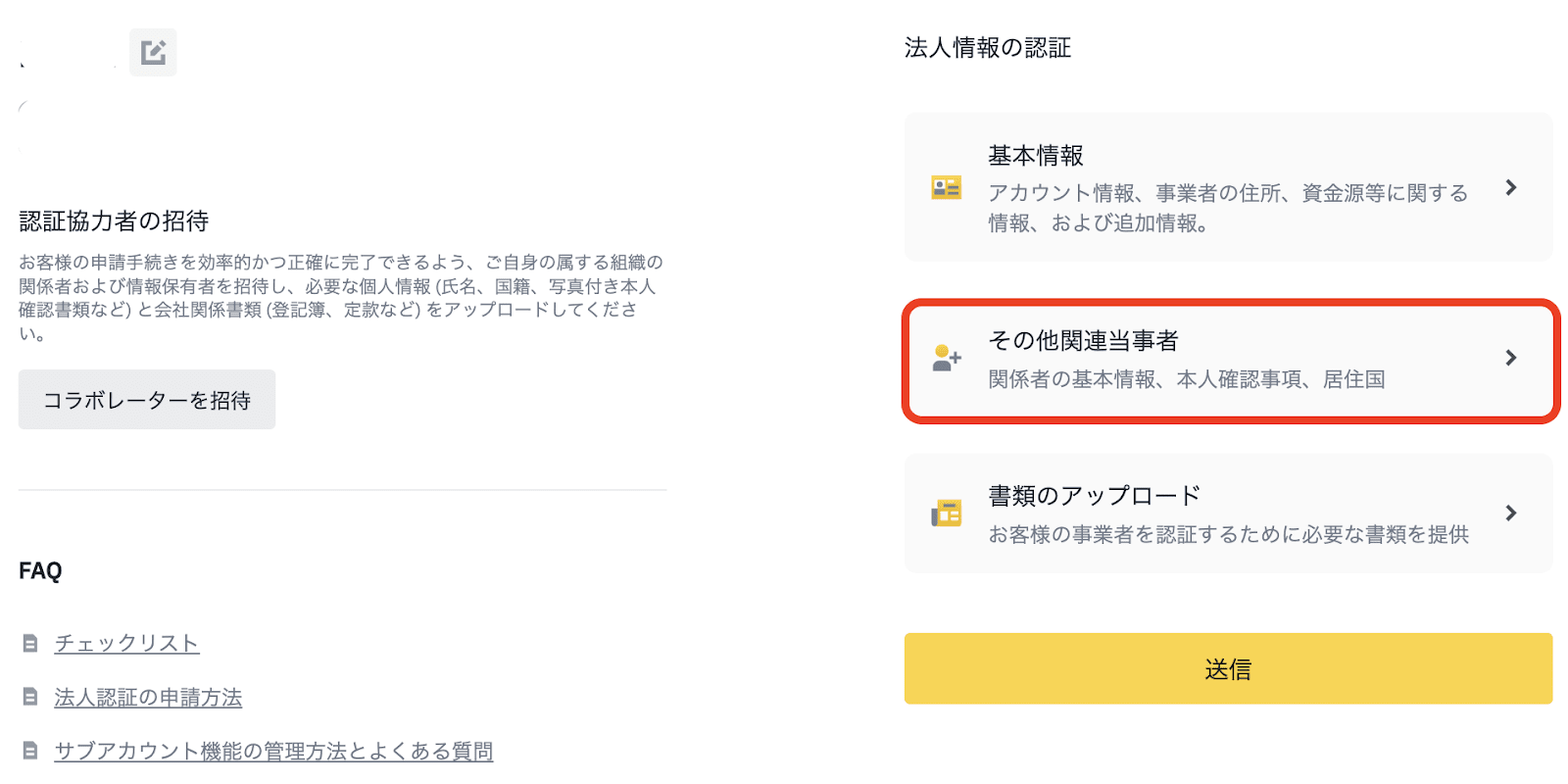Click the document icon for 書類のアップロード
This screenshot has width=1568, height=784.
pos(946,514)
